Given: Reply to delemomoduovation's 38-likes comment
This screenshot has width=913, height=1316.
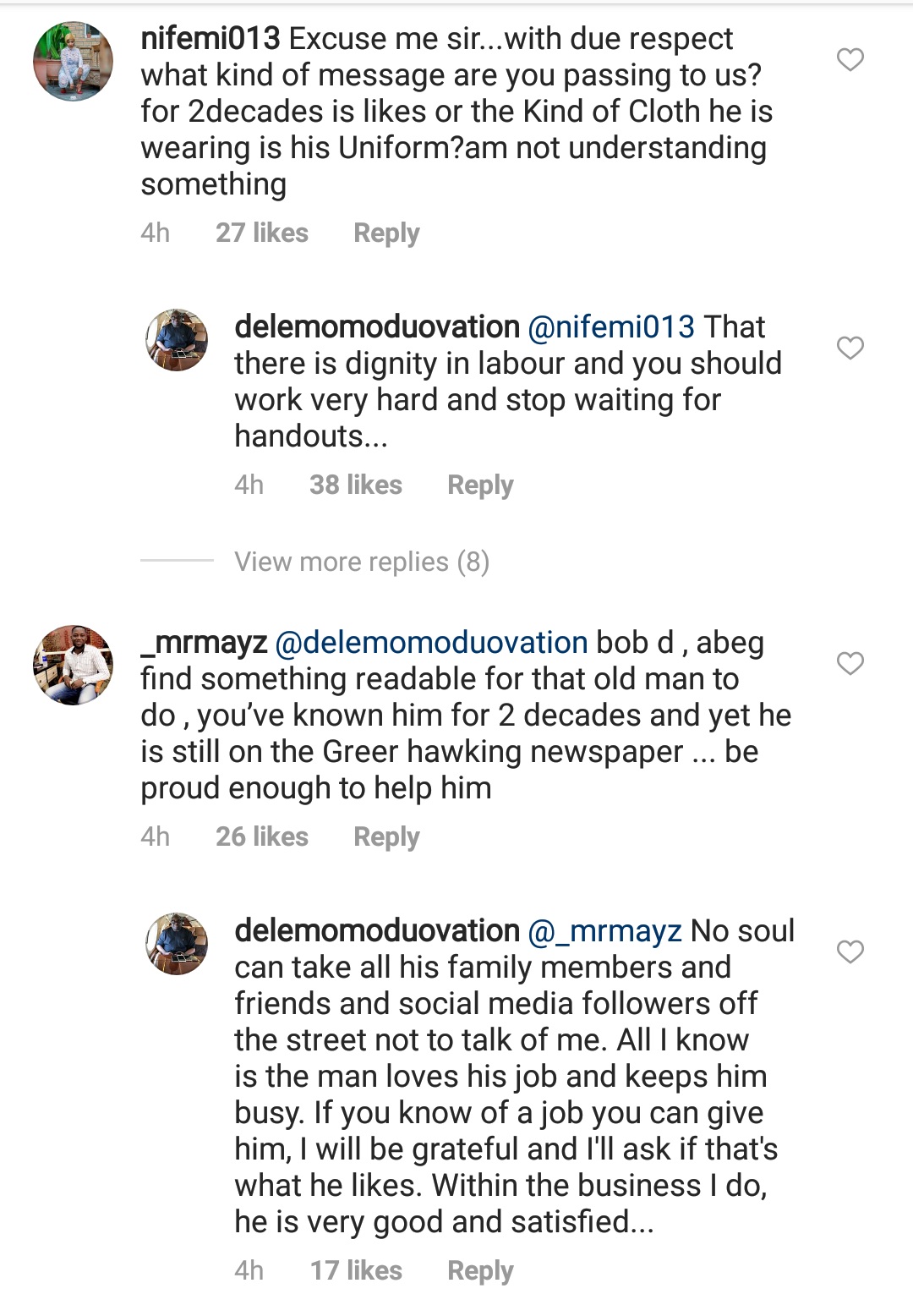Looking at the screenshot, I should pyautogui.click(x=480, y=485).
